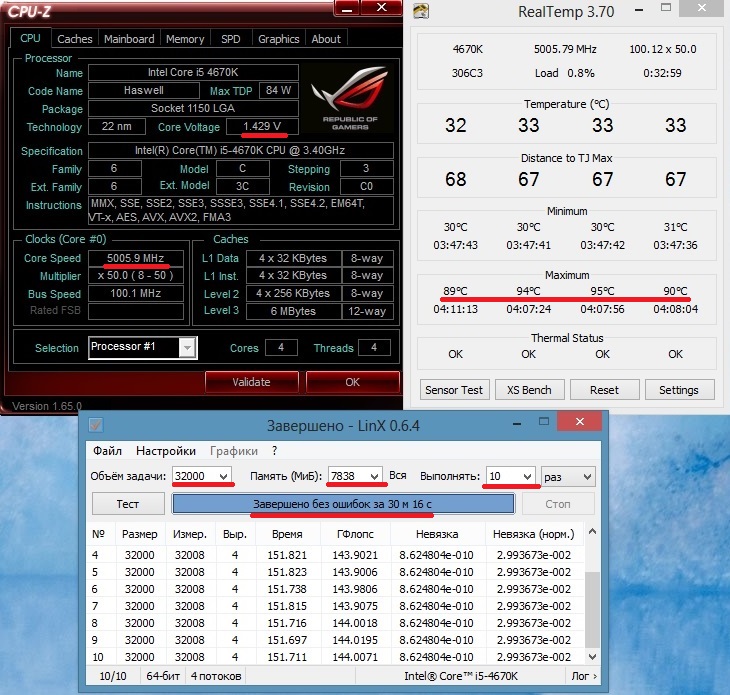Open the ? help menu in LinX
The image size is (730, 695).
pyautogui.click(x=275, y=451)
